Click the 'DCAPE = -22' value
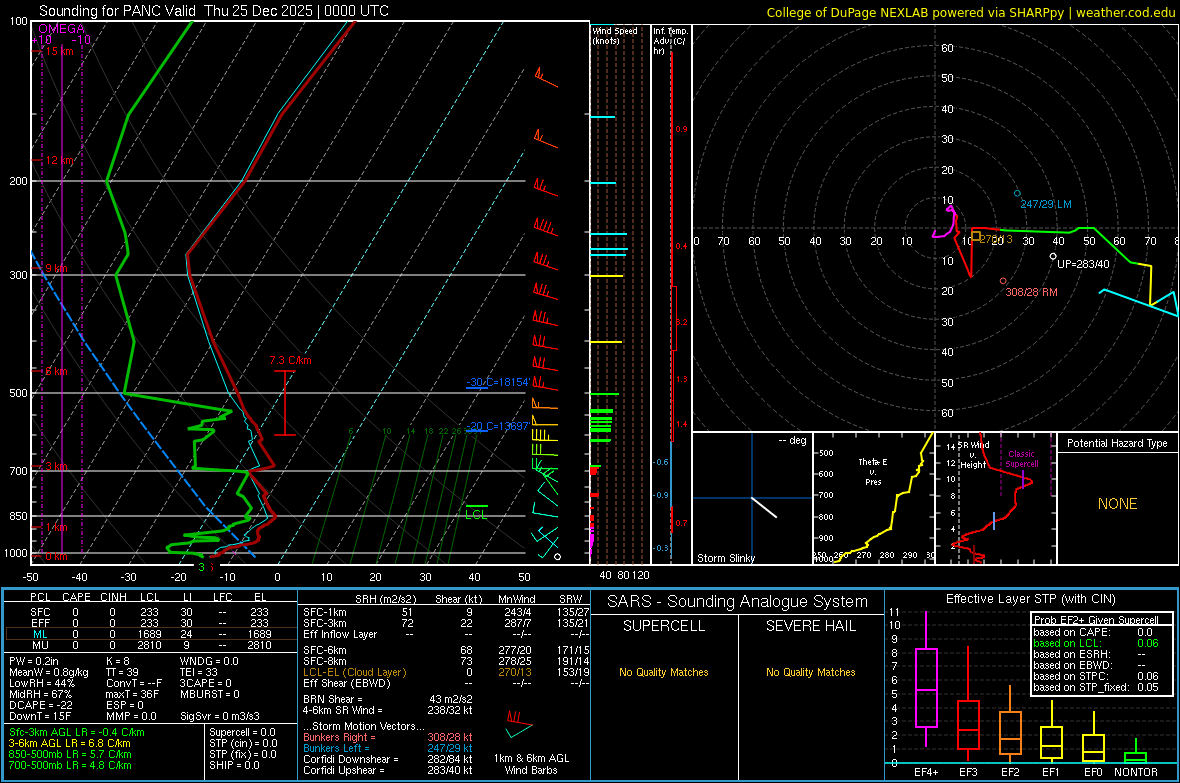Image resolution: width=1180 pixels, height=783 pixels. click(x=39, y=705)
